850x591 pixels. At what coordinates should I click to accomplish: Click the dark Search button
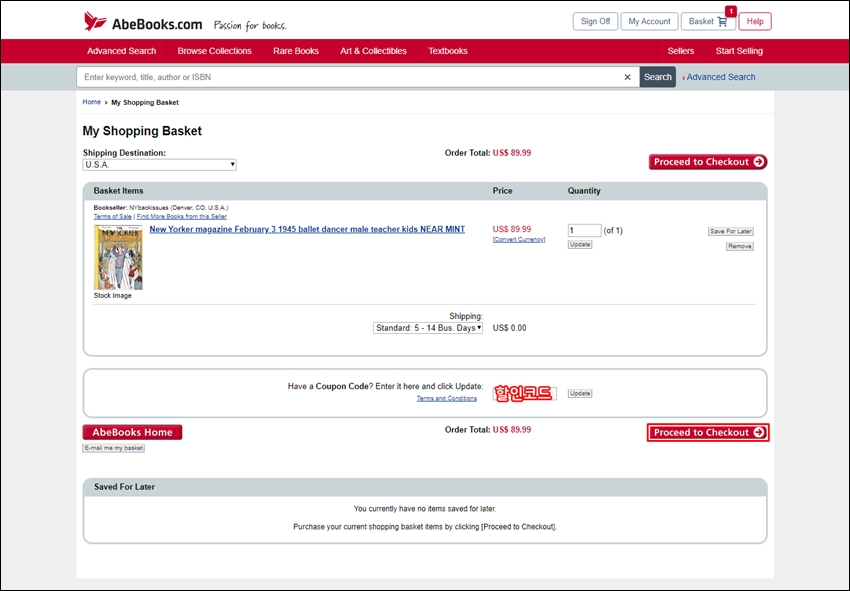tap(658, 77)
